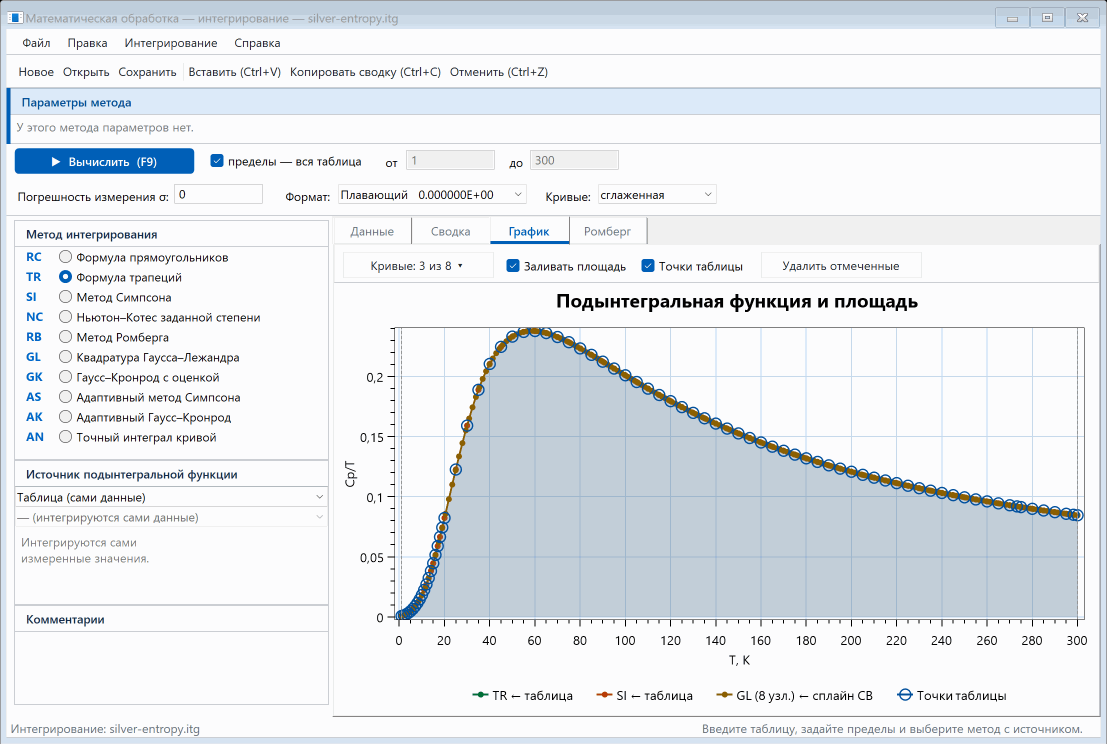Select Метод Симпсона radio button
Viewport: 1107px width, 744px height.
pyautogui.click(x=66, y=297)
